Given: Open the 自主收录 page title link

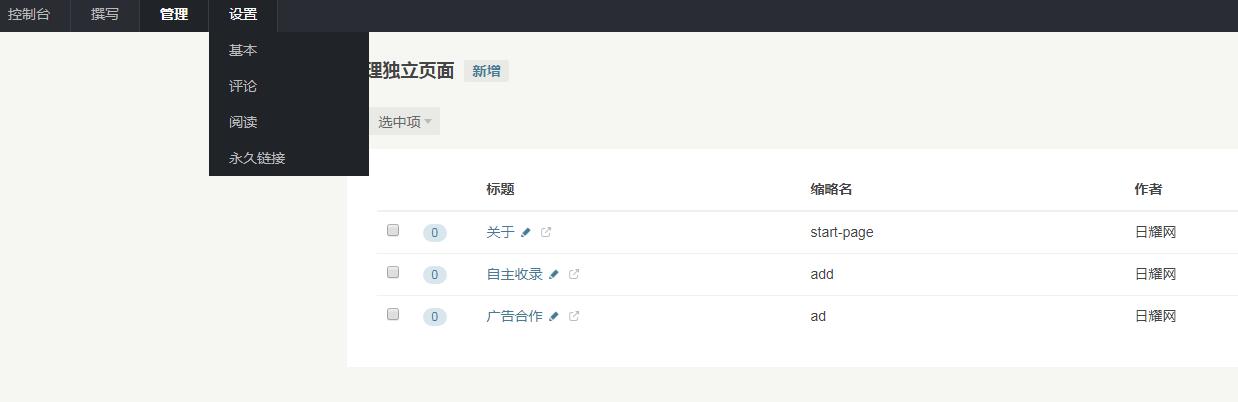Looking at the screenshot, I should click(514, 274).
